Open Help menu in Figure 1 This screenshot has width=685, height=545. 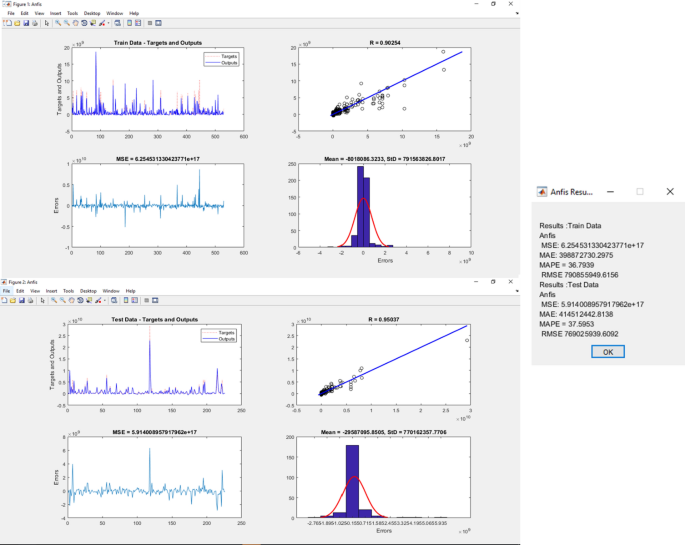(x=134, y=14)
